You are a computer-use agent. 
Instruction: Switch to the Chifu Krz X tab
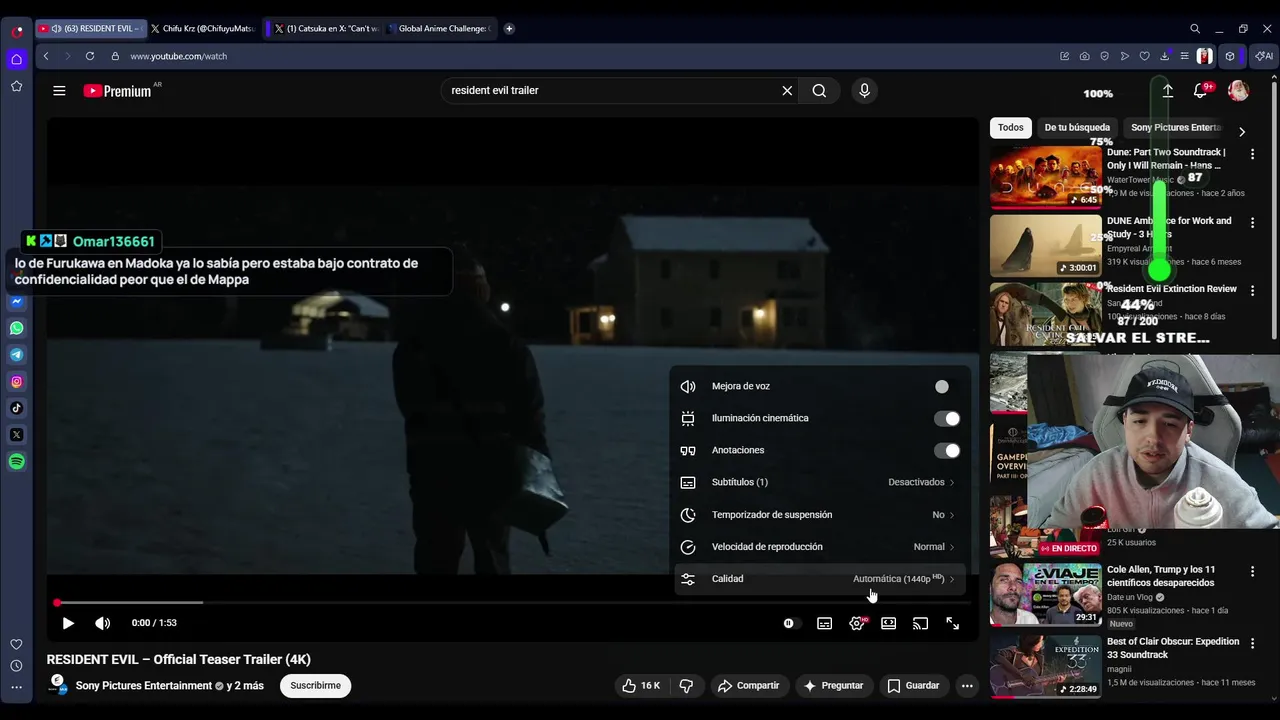(203, 29)
